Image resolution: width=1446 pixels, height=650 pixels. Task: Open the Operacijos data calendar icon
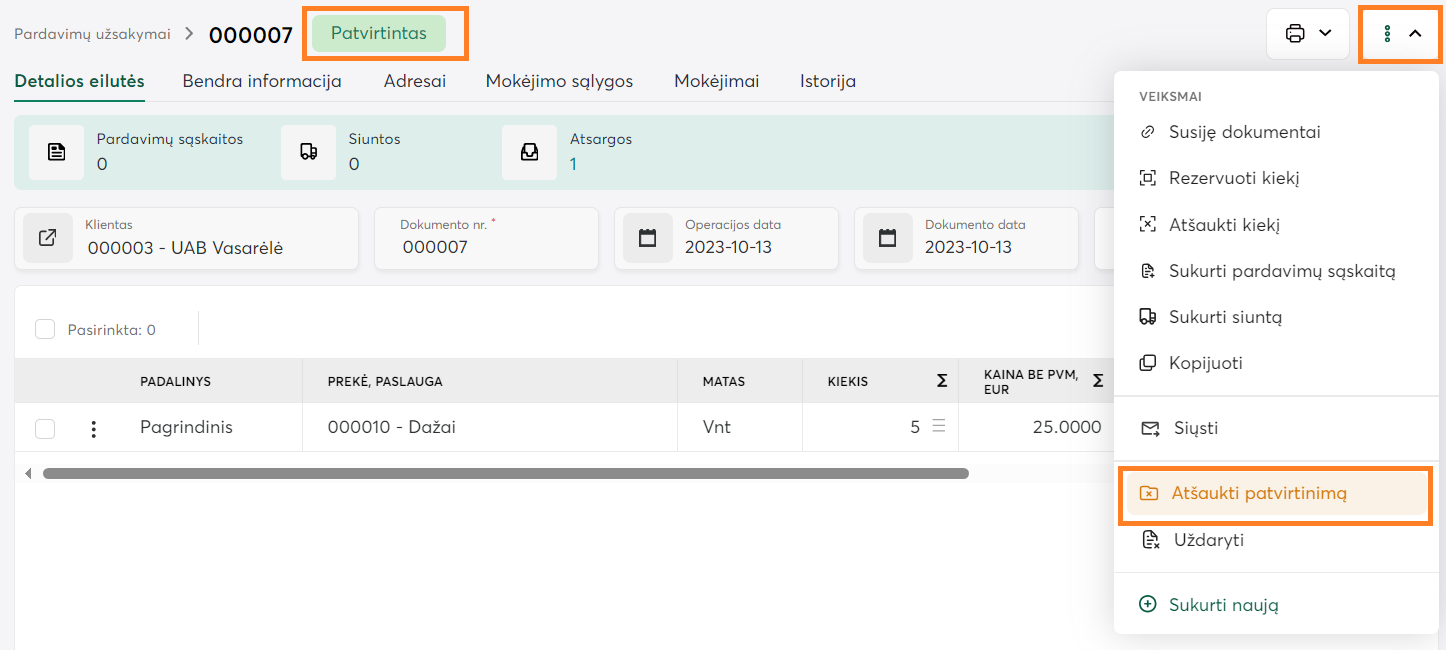click(x=647, y=238)
